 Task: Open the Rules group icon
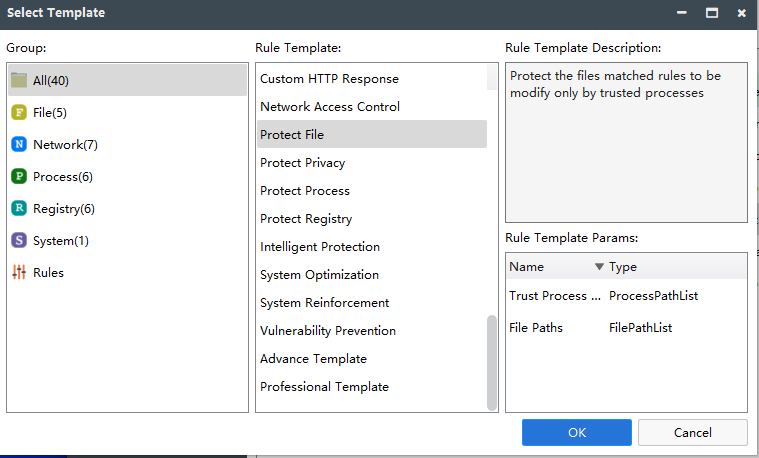coord(19,273)
